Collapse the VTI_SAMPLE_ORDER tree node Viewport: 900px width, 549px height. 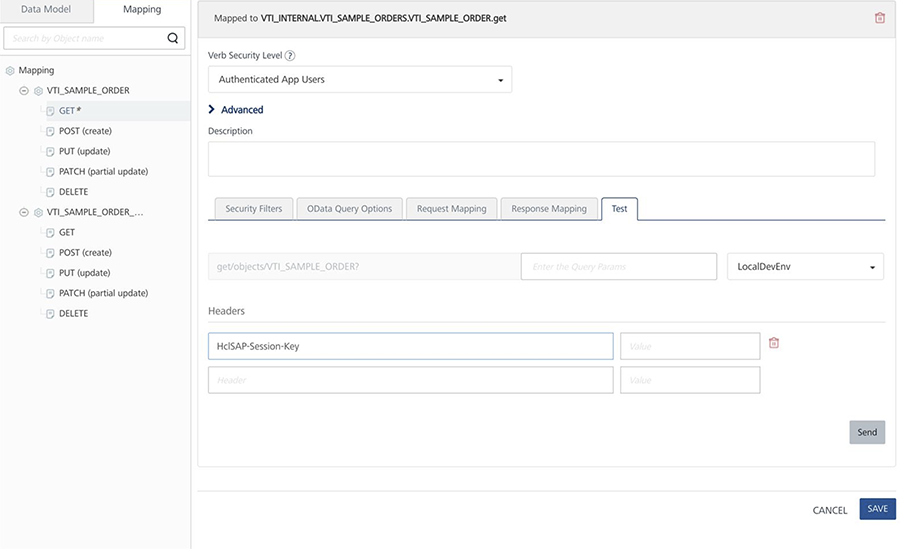coord(24,91)
